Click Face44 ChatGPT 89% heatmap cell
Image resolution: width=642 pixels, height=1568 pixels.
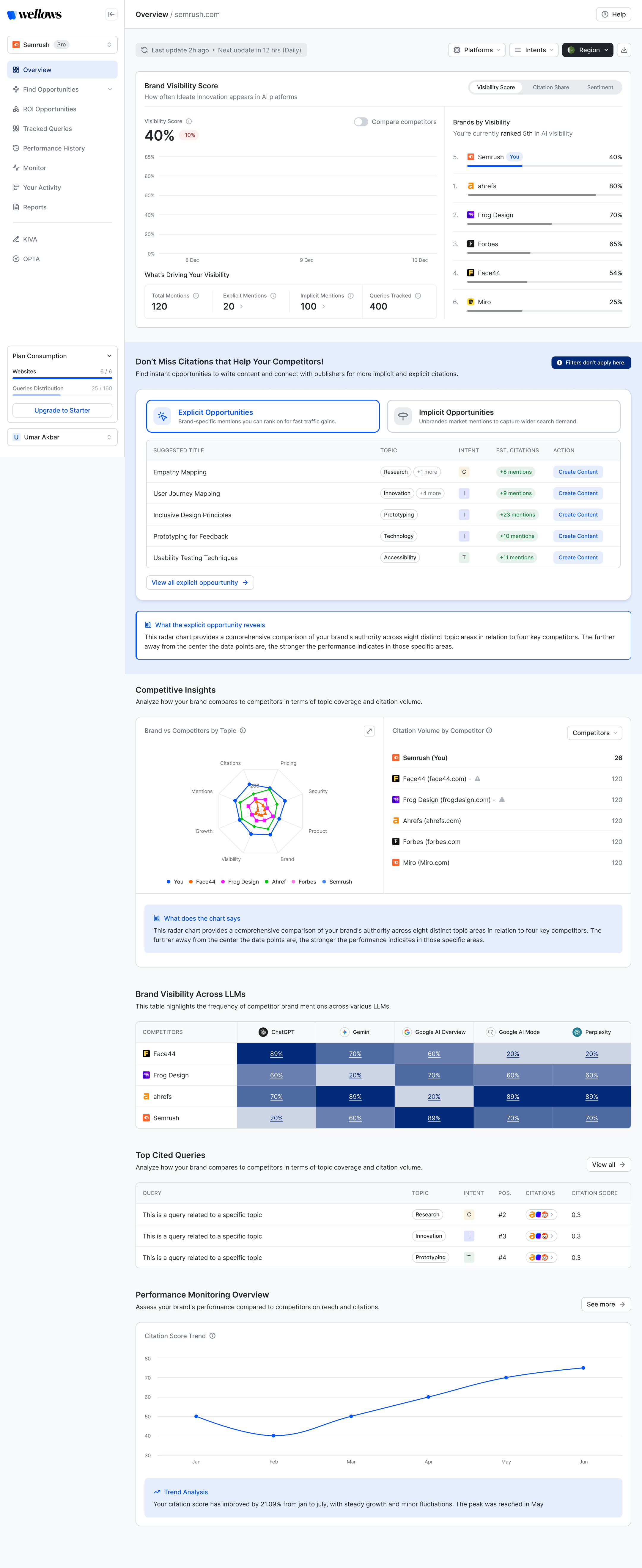pos(276,1054)
